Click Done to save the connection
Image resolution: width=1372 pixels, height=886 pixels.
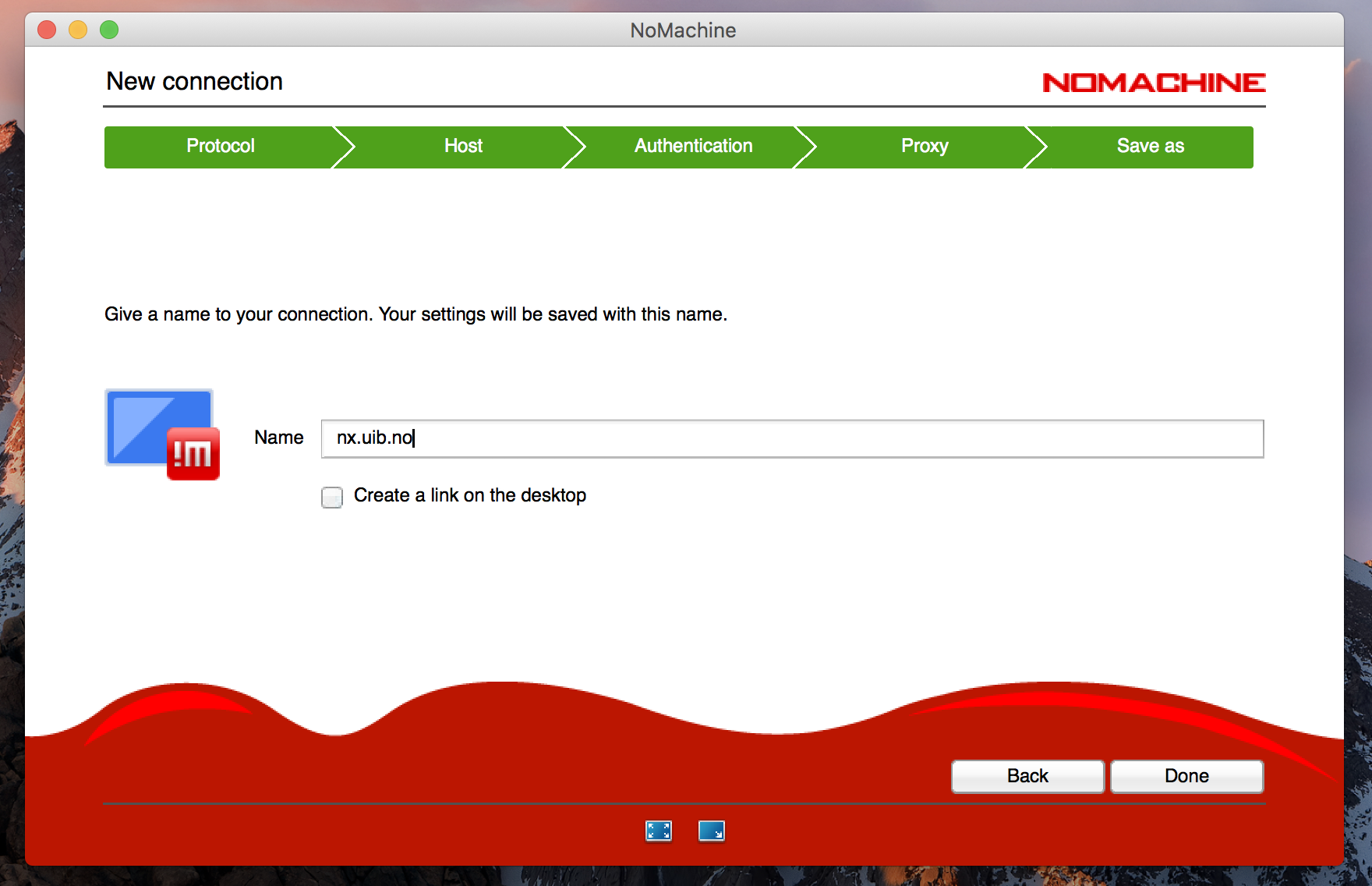tap(1186, 776)
